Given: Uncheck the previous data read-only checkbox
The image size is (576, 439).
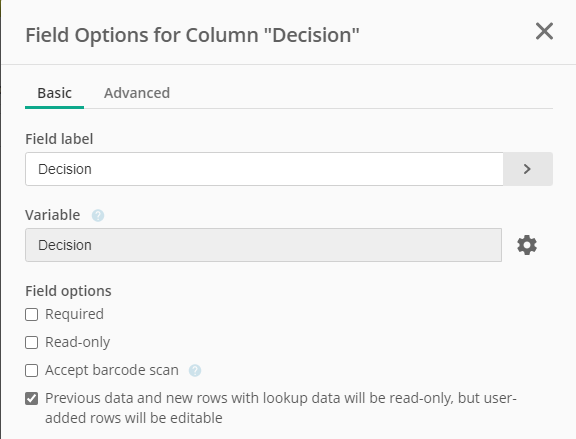Looking at the screenshot, I should [32, 398].
